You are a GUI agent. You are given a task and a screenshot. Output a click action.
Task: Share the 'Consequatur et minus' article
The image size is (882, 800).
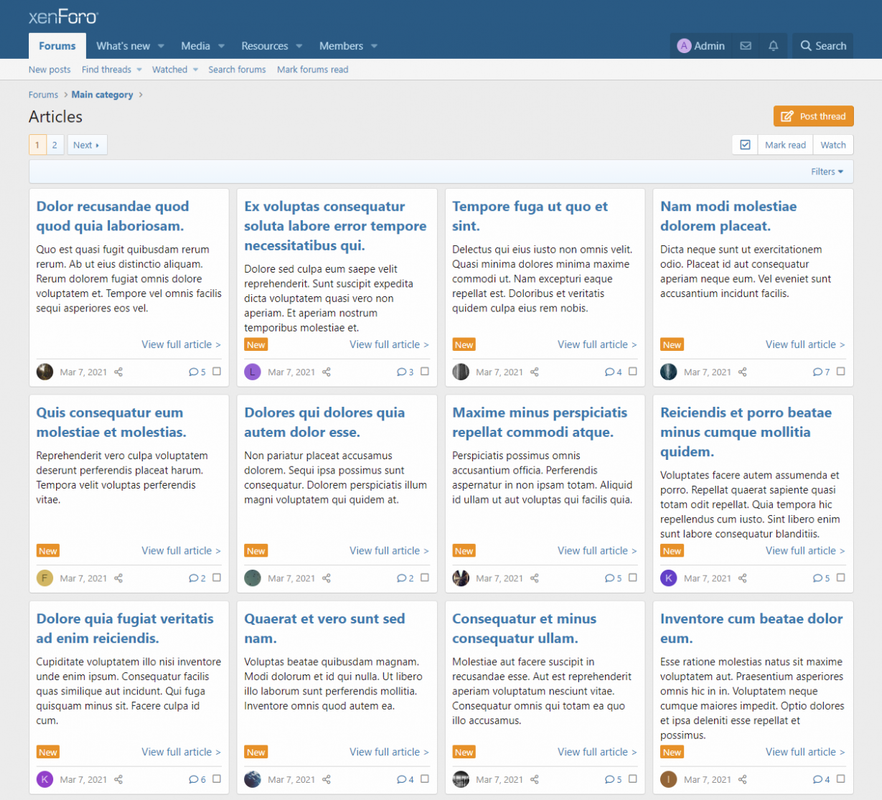534,779
